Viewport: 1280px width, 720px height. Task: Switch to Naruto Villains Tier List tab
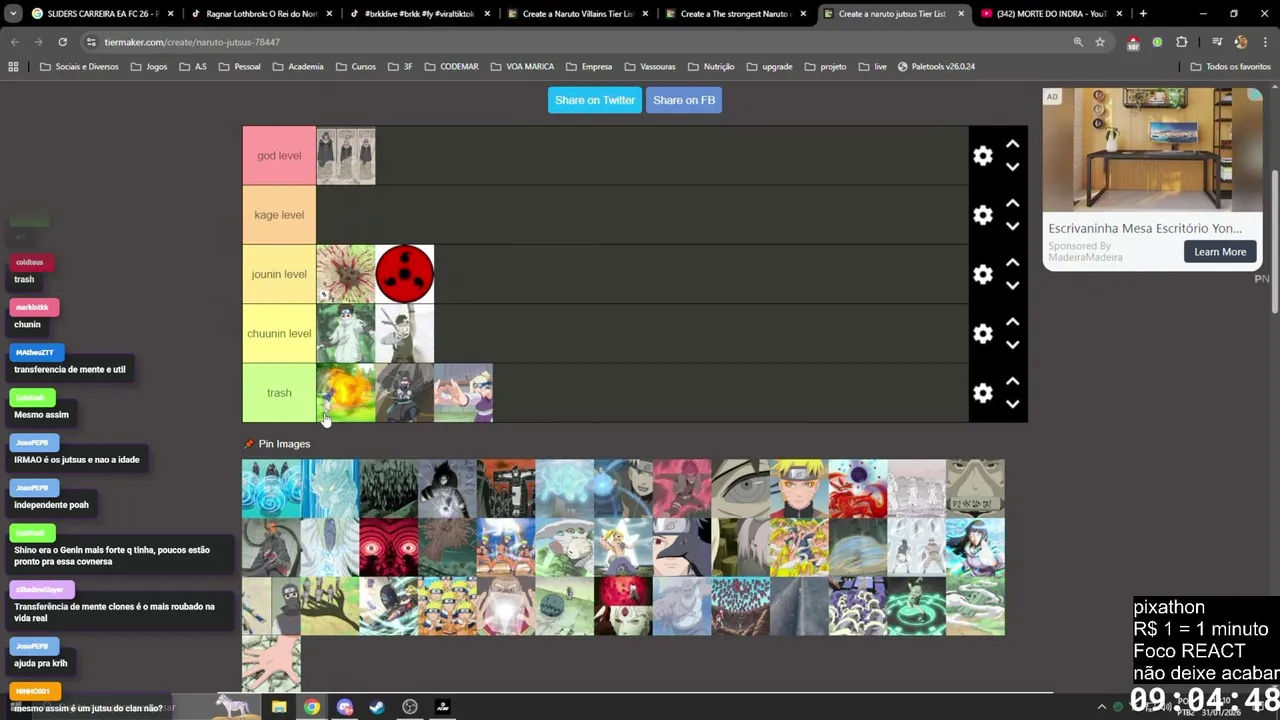[577, 14]
